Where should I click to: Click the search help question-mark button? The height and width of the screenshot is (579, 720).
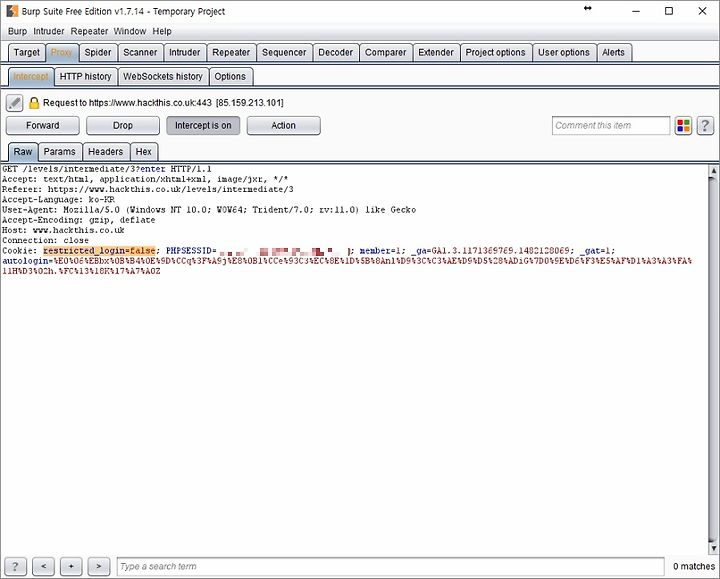(15, 566)
